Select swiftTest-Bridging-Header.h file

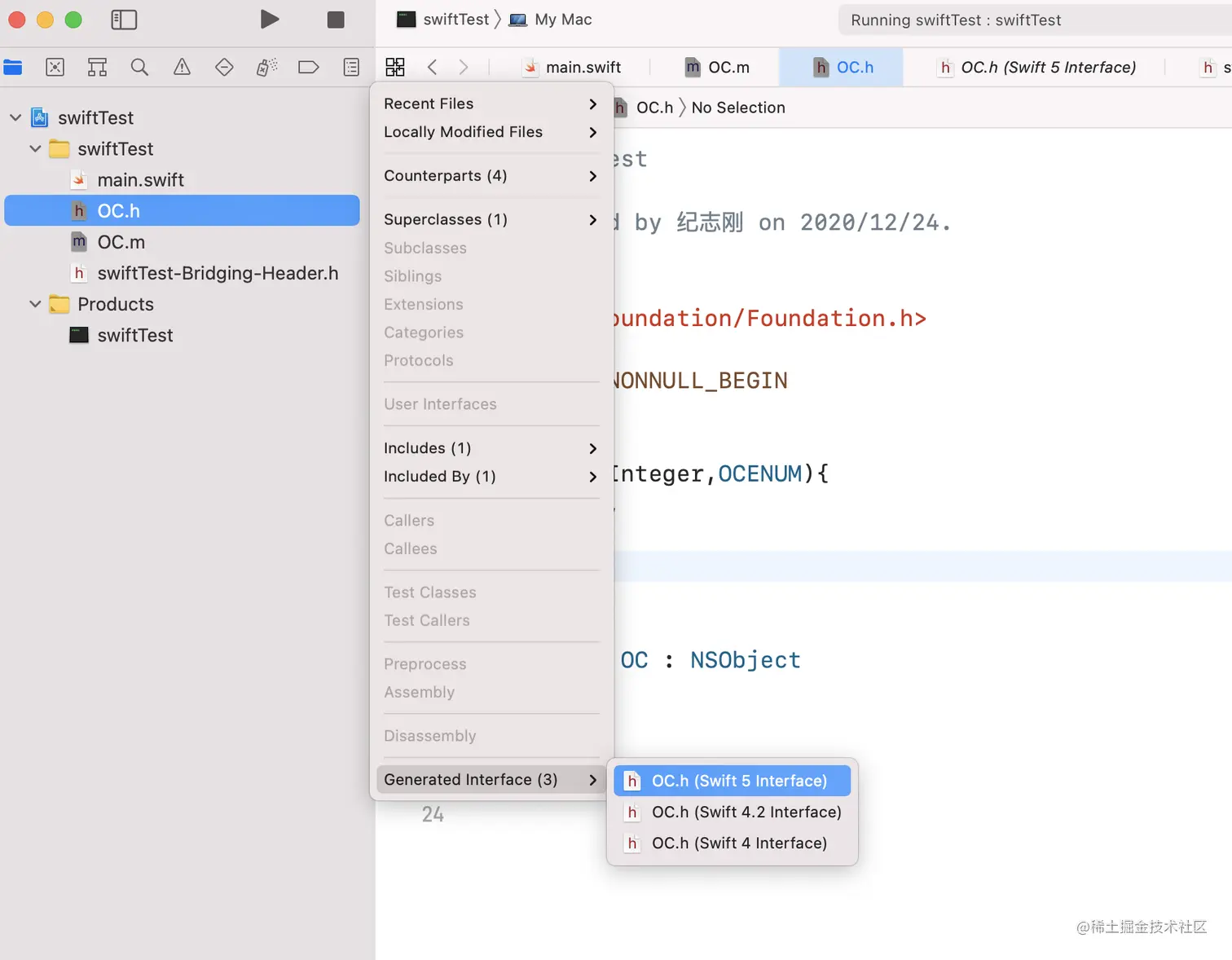pyautogui.click(x=182, y=273)
